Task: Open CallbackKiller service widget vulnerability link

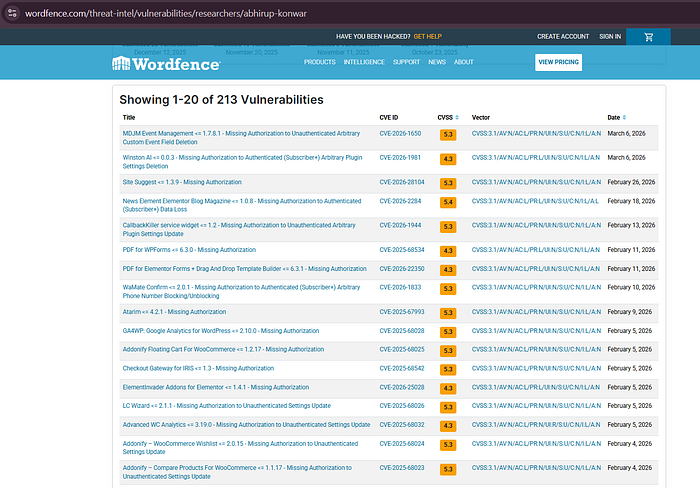Action: pyautogui.click(x=239, y=229)
